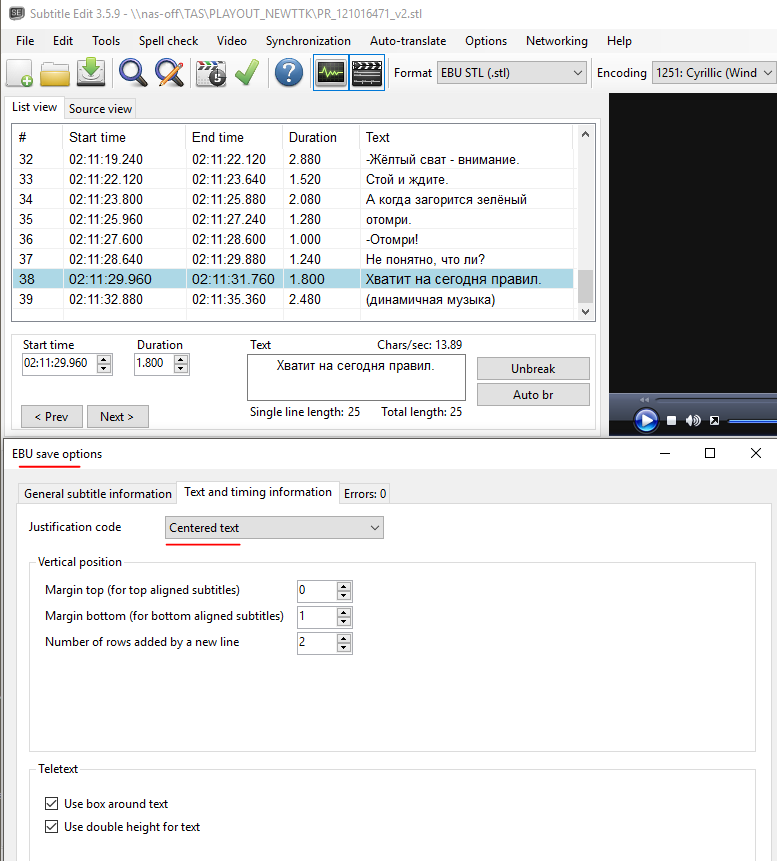This screenshot has width=777, height=861.
Task: Click the Duration column header
Action: (x=321, y=137)
